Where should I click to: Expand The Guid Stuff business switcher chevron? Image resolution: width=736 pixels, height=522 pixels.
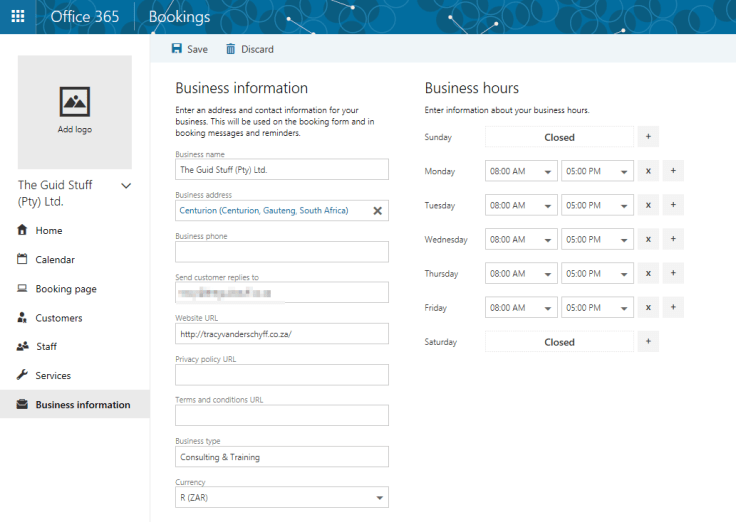coord(126,186)
